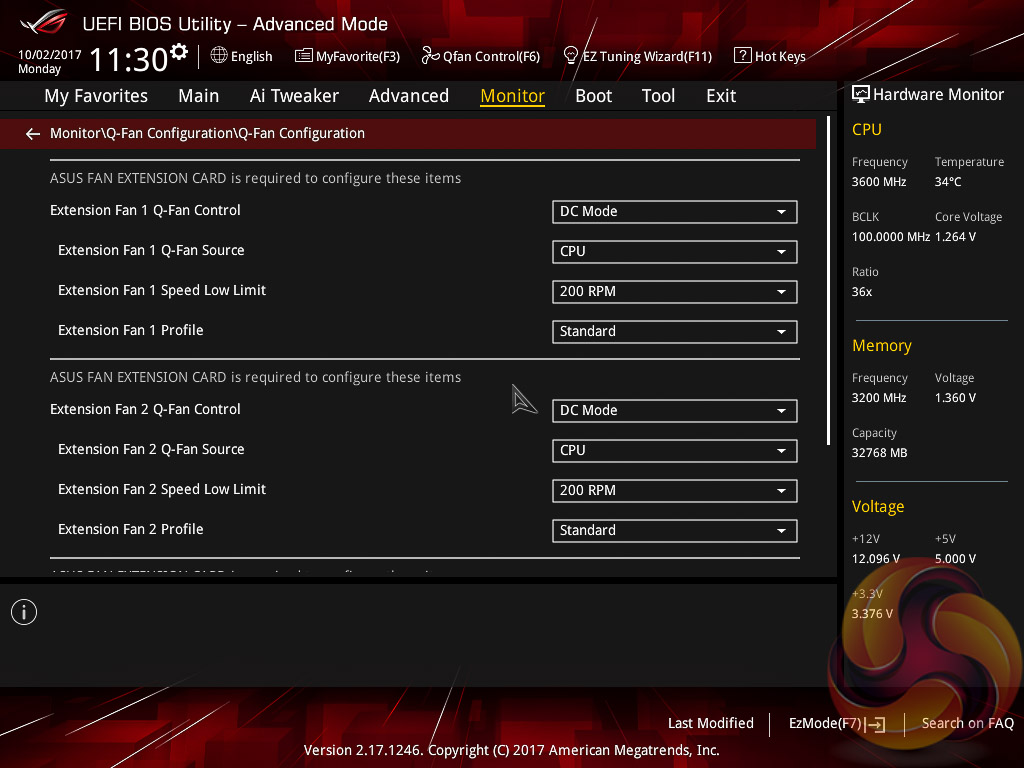This screenshot has width=1024, height=768.
Task: Click the Qfan Control fan icon
Action: [x=430, y=56]
